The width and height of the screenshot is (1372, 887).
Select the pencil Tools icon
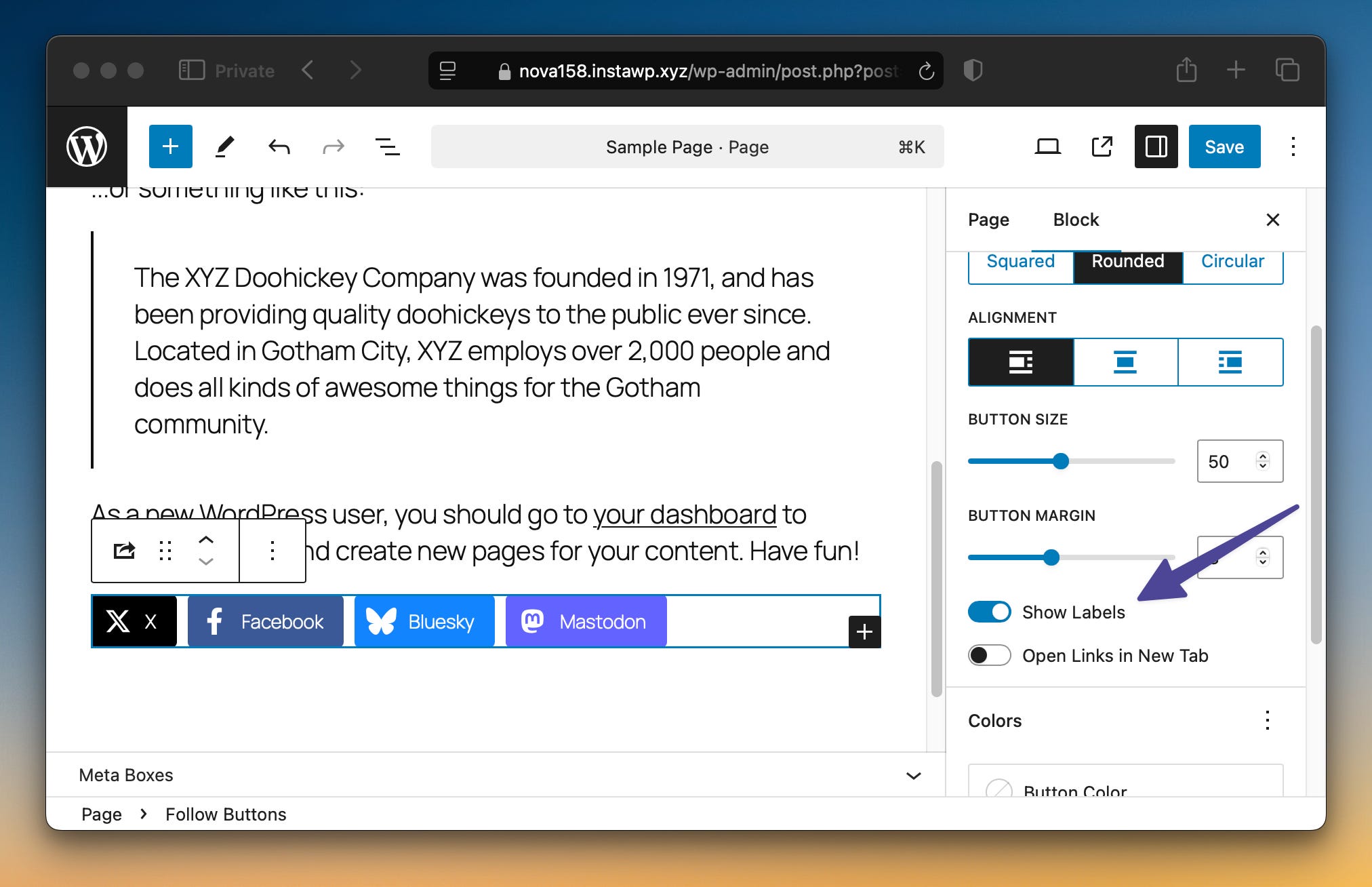coord(224,146)
